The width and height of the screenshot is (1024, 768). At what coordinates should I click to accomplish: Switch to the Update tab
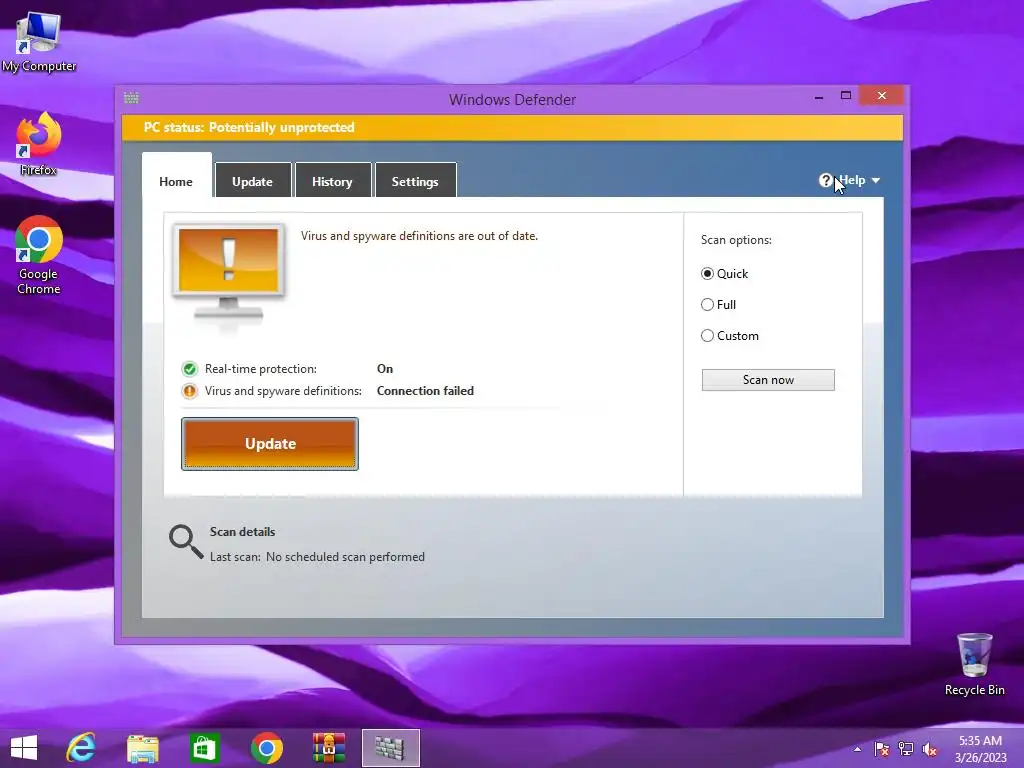pos(253,180)
